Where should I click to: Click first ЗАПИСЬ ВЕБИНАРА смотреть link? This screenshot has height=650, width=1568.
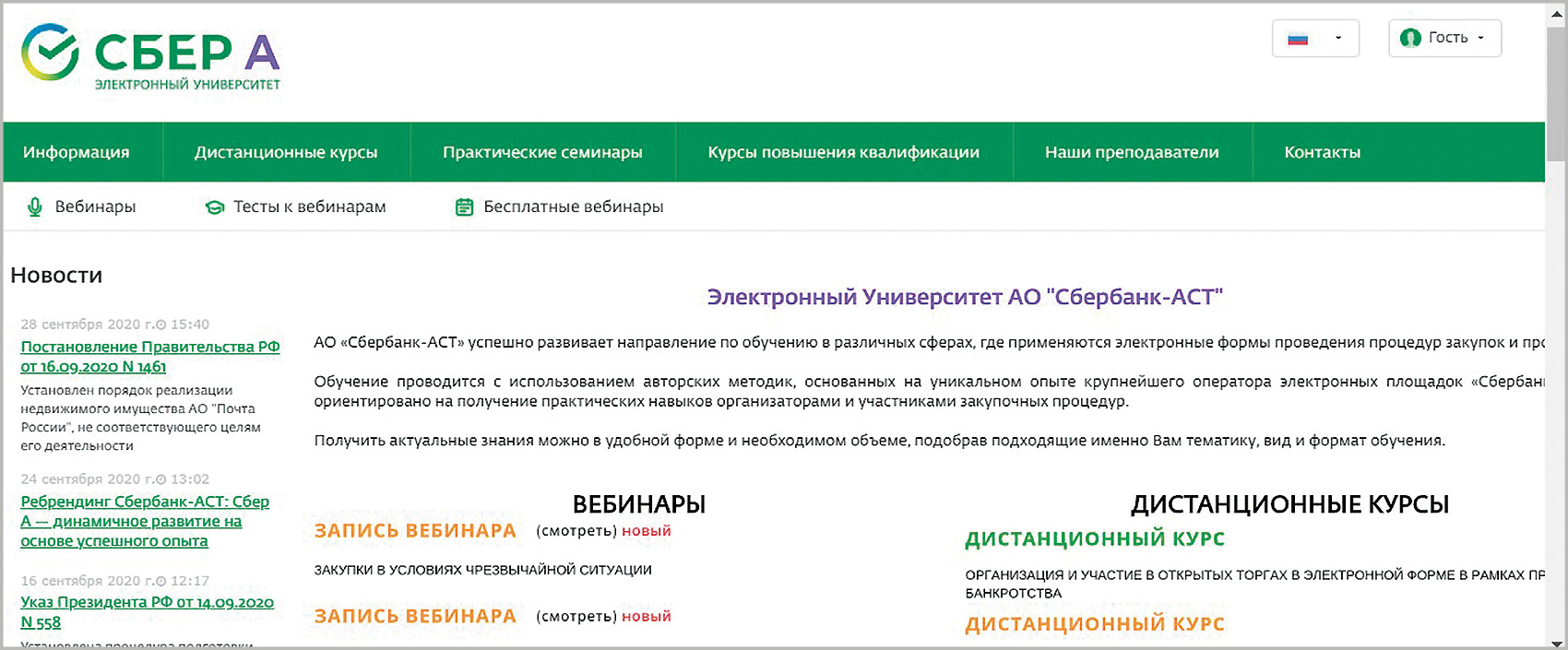point(576,531)
